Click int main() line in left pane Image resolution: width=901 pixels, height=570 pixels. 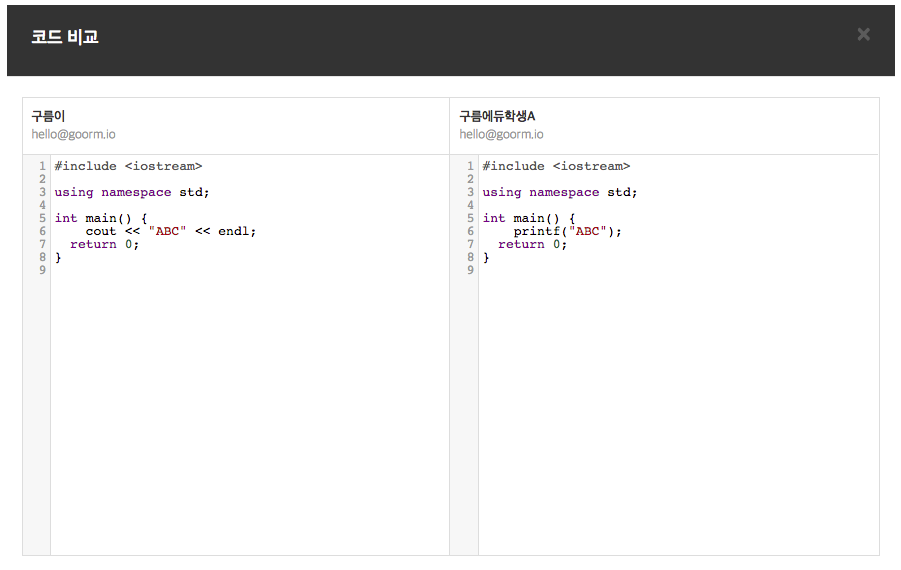click(101, 218)
